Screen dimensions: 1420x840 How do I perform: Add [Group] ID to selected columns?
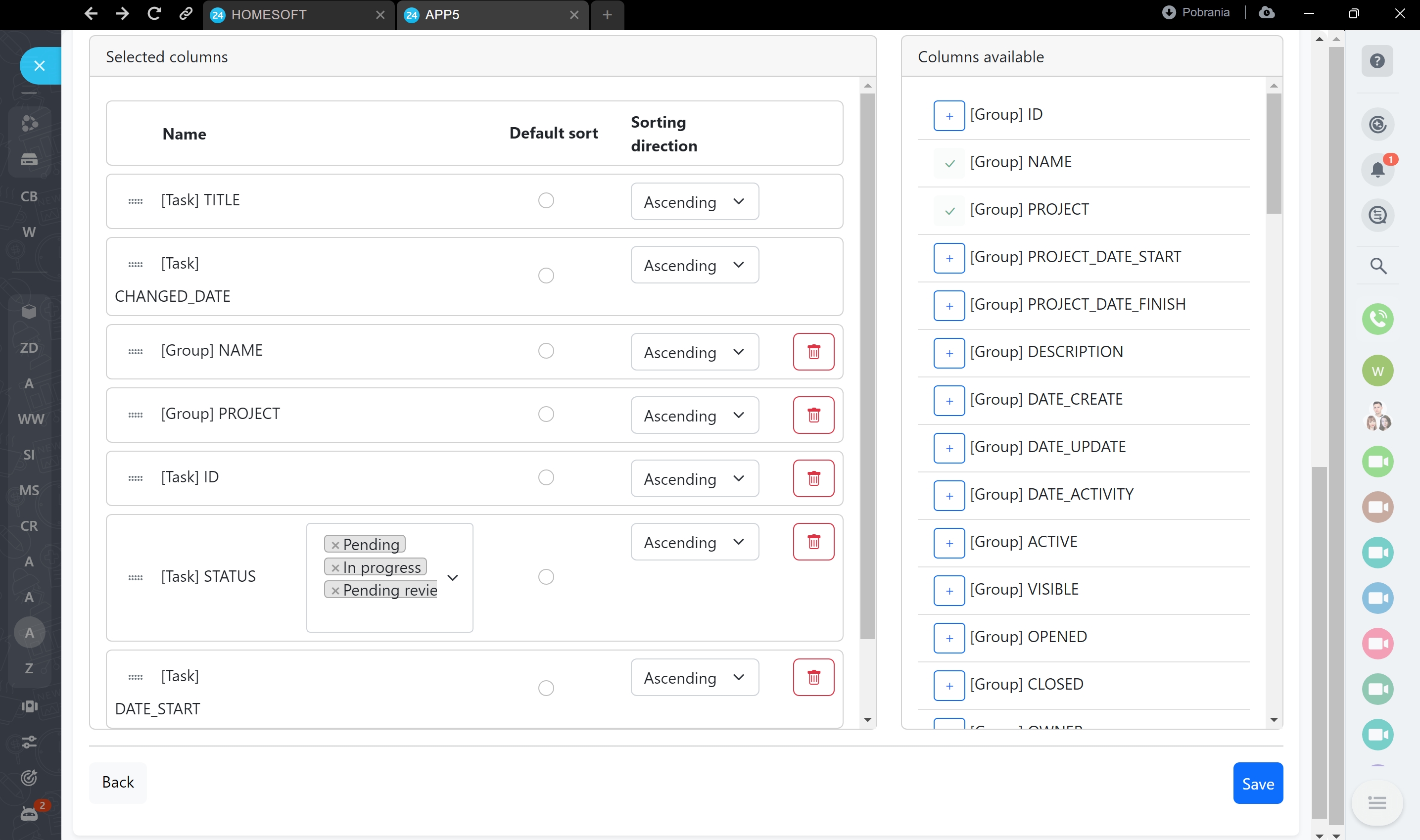[949, 115]
